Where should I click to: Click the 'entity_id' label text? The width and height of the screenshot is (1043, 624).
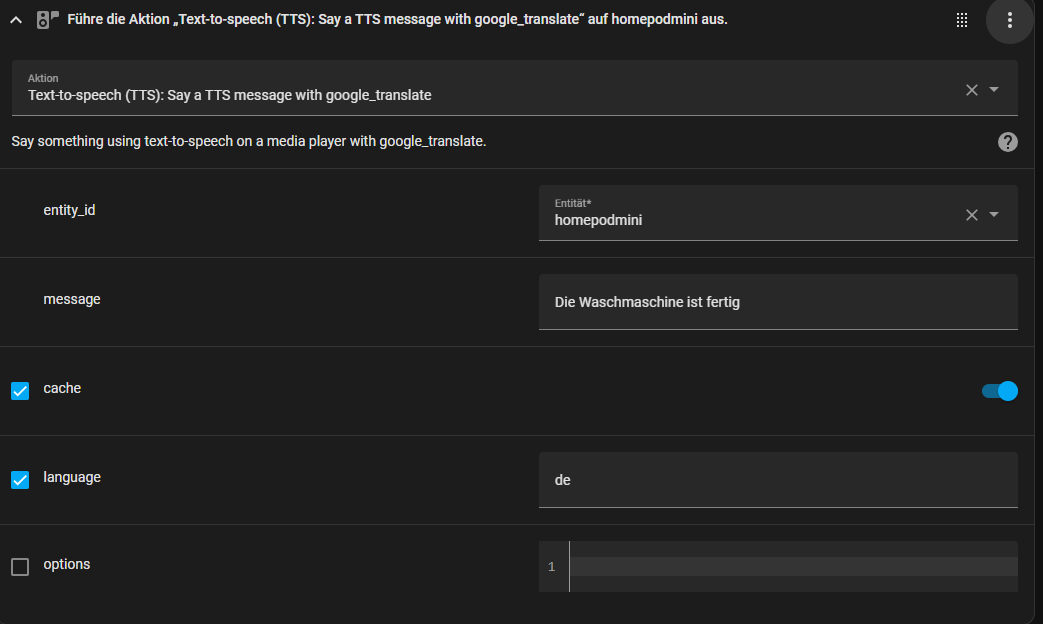coord(69,210)
